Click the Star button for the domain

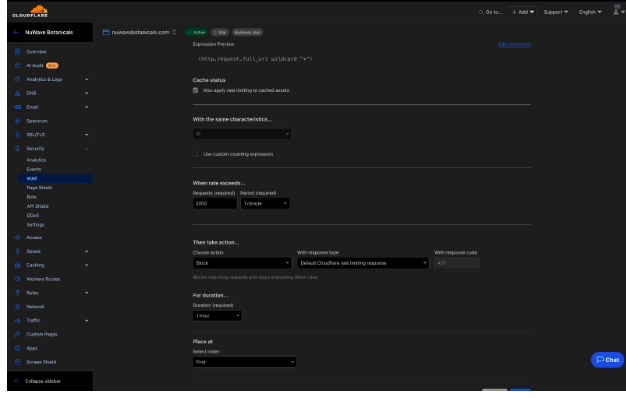click(220, 32)
